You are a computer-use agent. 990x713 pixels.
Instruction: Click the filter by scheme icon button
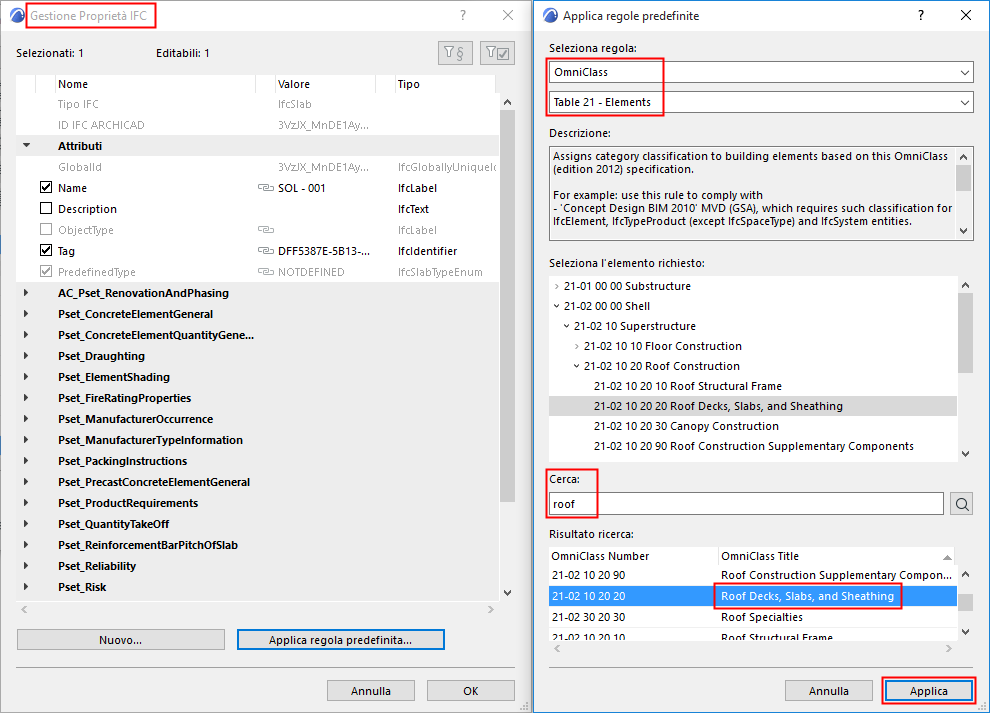coord(455,53)
